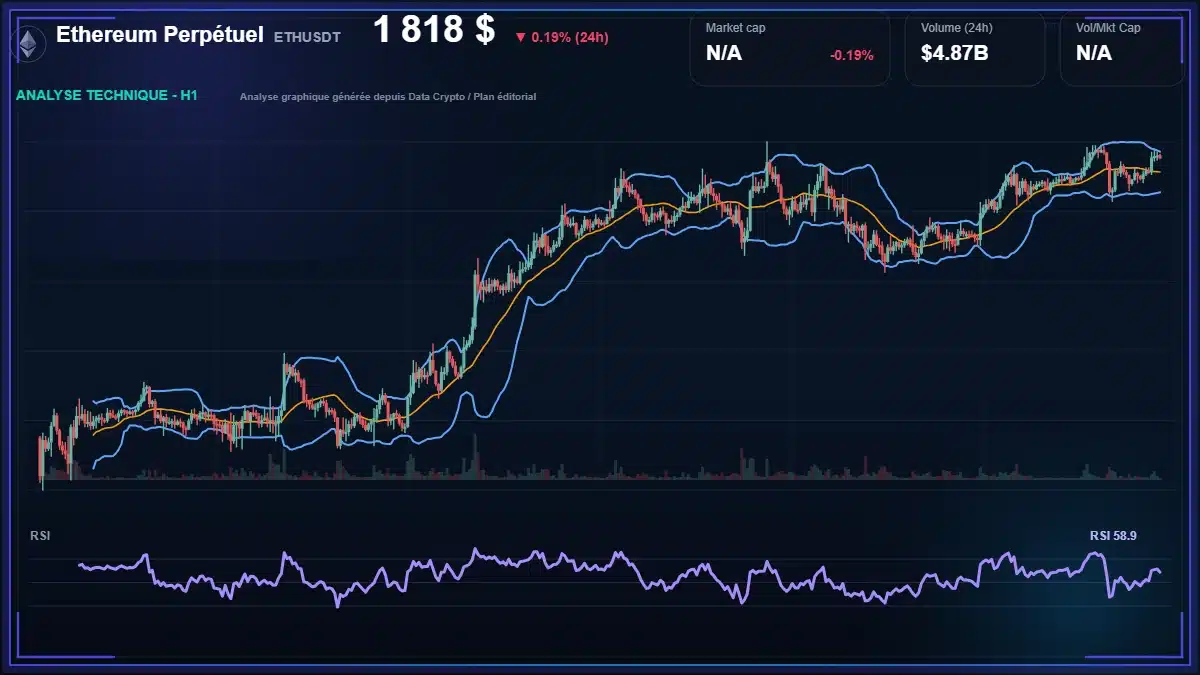Viewport: 1200px width, 675px height.
Task: Click the 0.19% (24h) change text
Action: 570,38
